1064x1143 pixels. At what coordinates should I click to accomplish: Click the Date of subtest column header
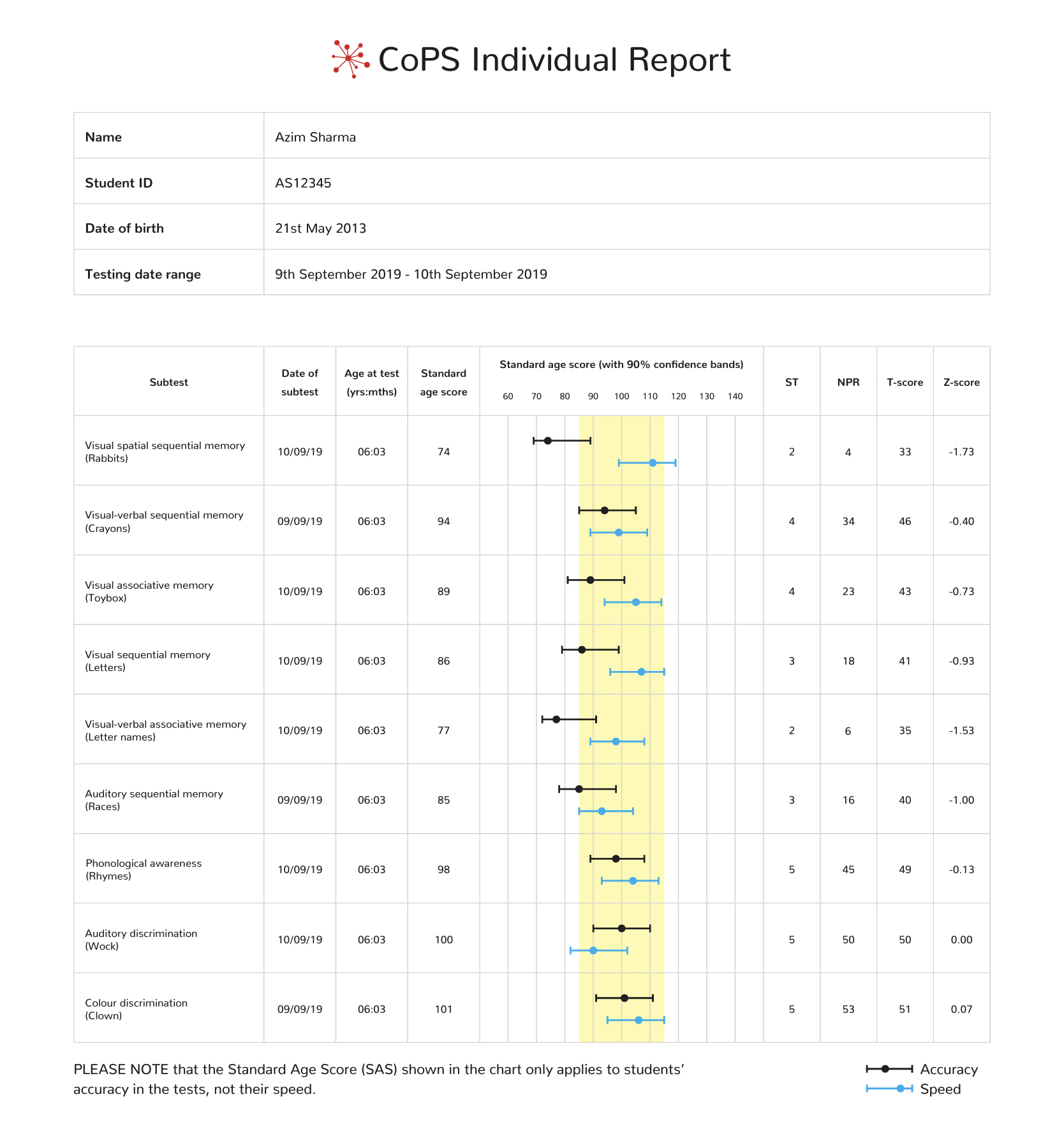click(300, 382)
